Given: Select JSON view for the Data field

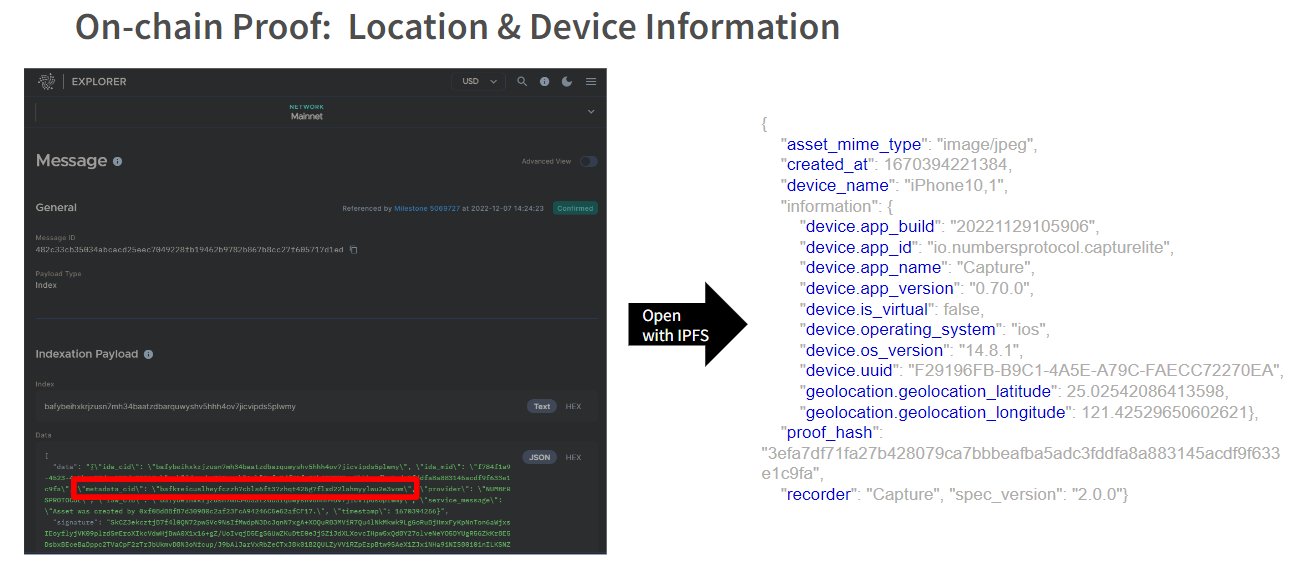Looking at the screenshot, I should coord(539,457).
